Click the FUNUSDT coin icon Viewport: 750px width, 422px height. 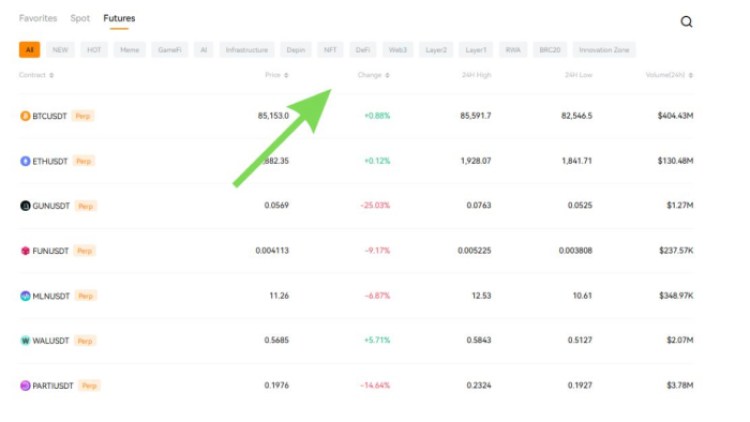(25, 251)
